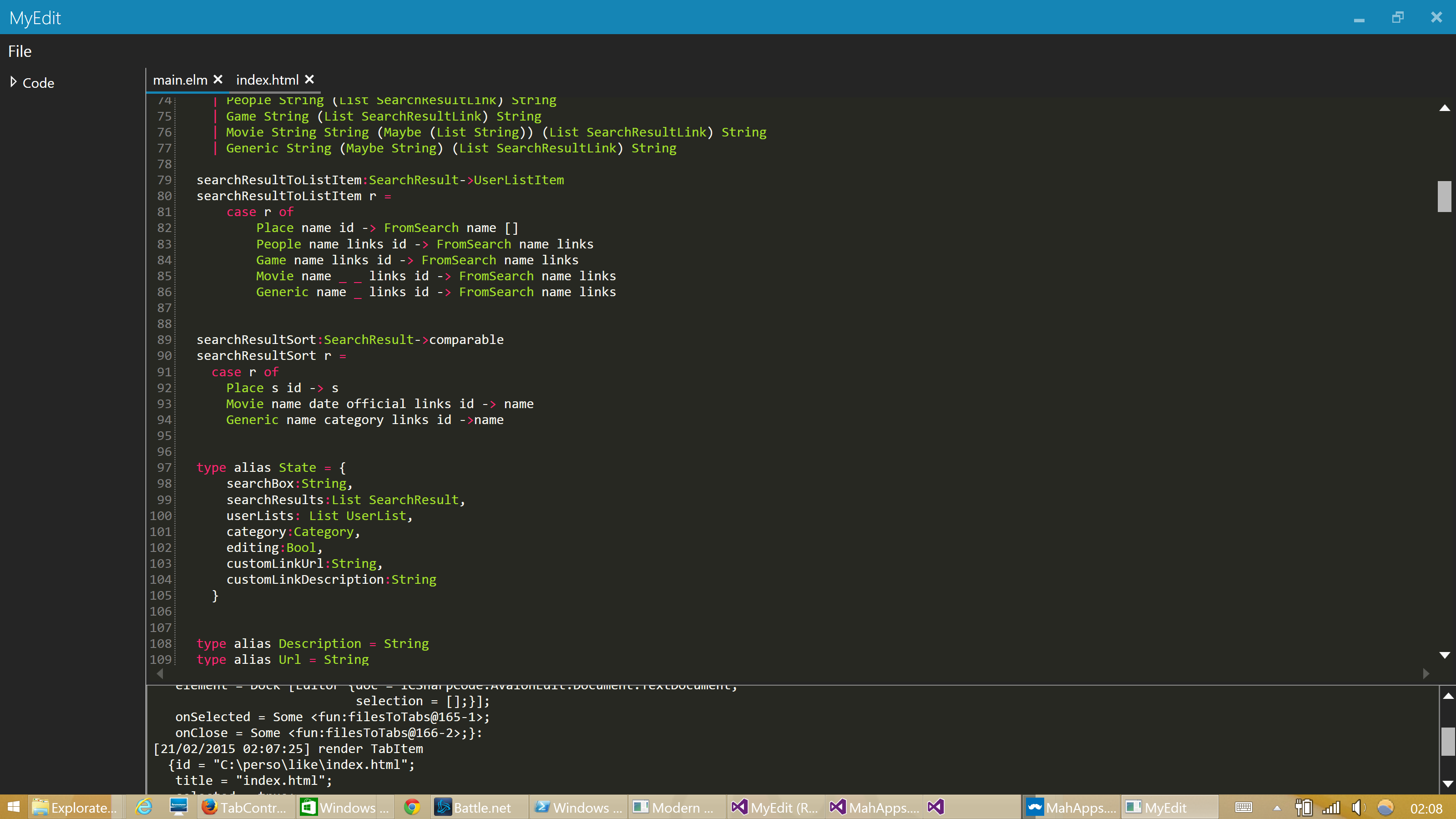Click editor horizontal scroll right arrow
Viewport: 1456px width, 819px height.
(1426, 673)
